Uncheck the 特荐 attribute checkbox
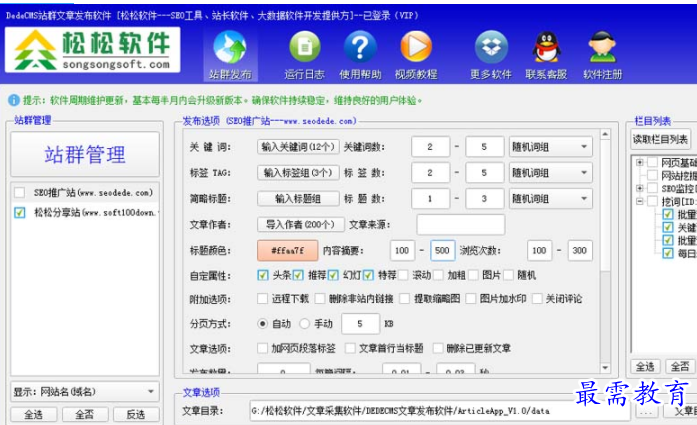The image size is (697, 425). pos(368,275)
